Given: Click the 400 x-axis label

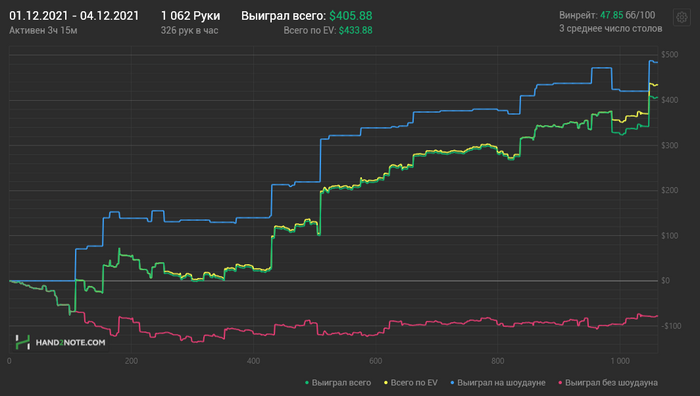Looking at the screenshot, I should click(x=253, y=361).
